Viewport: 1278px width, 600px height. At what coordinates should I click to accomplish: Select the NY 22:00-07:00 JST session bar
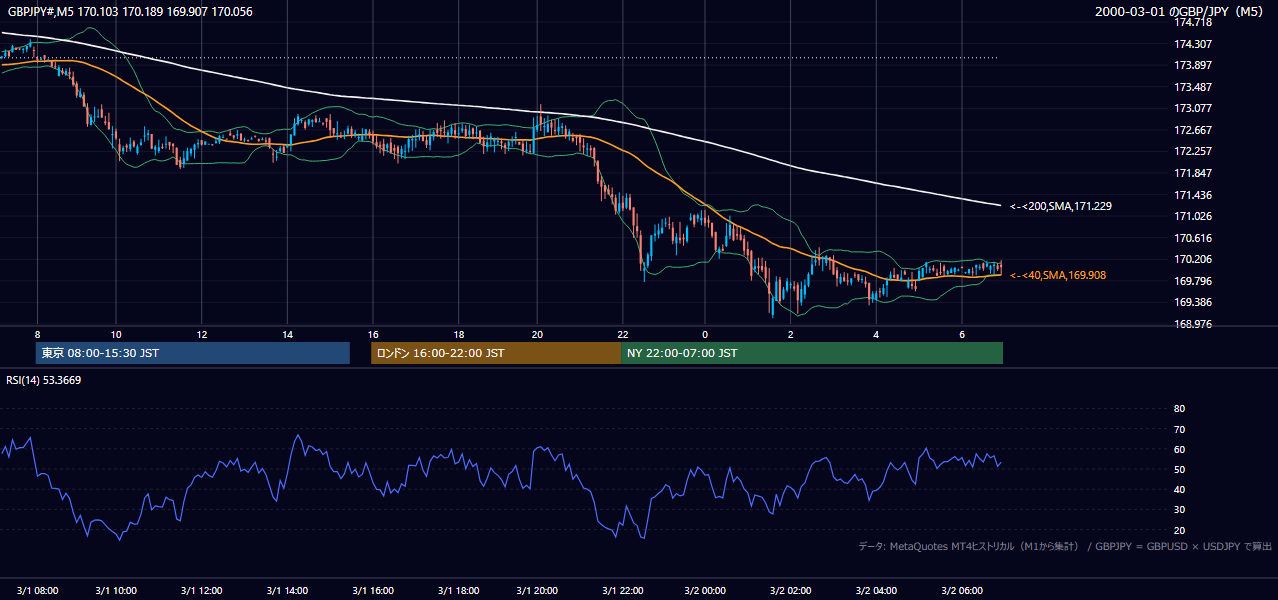pos(812,353)
